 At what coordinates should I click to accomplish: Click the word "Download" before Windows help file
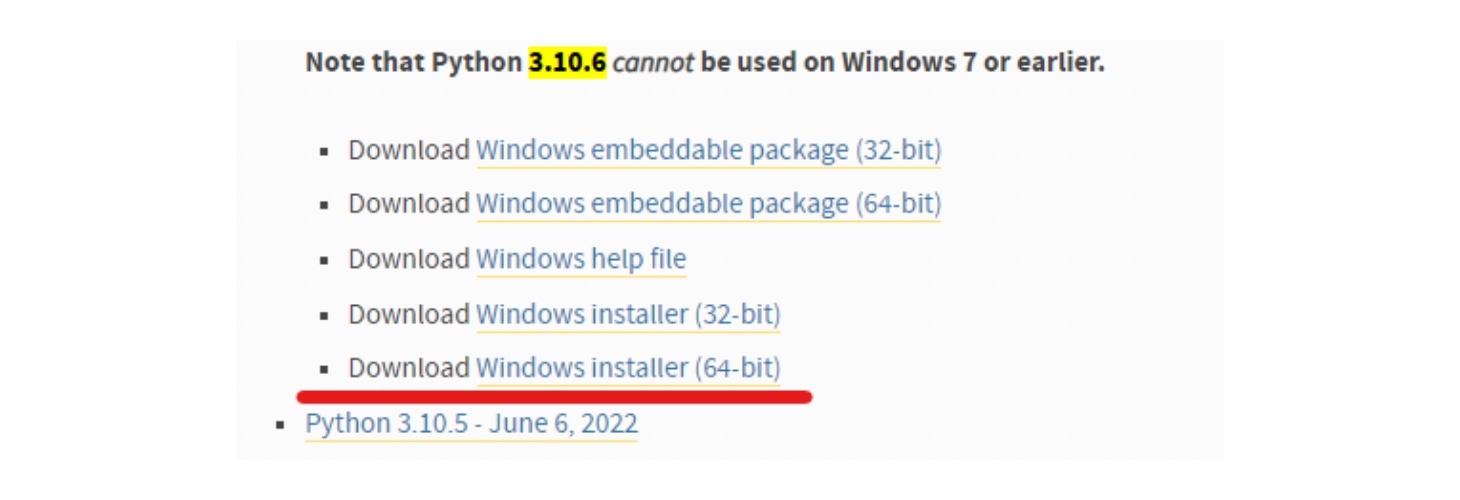409,260
